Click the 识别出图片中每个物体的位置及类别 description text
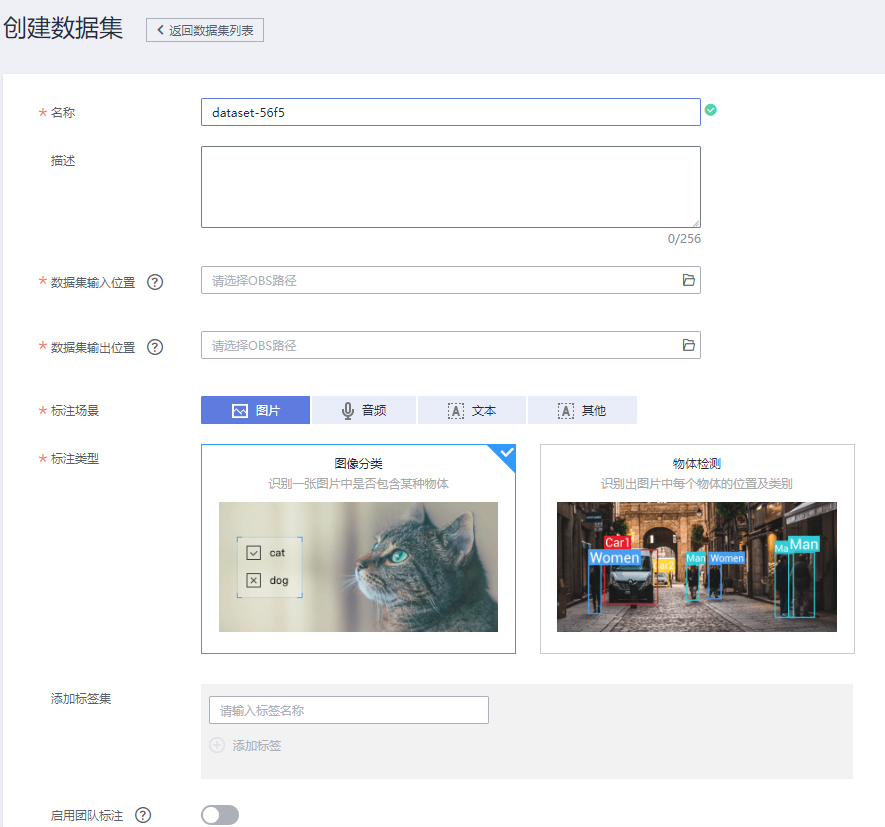This screenshot has width=885, height=827. 696,484
